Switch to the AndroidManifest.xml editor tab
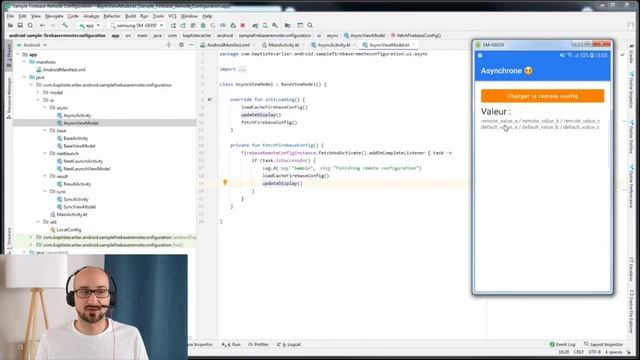This screenshot has width=640, height=360. click(x=228, y=45)
